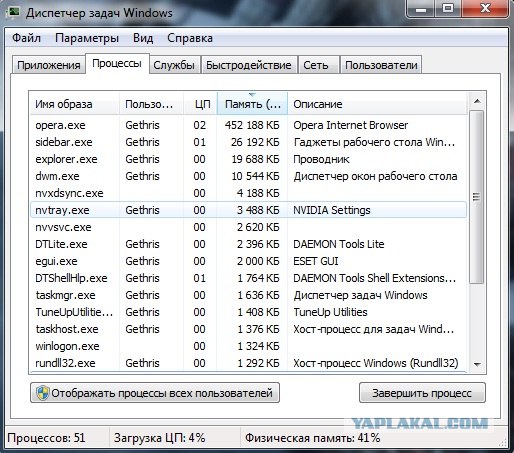Image resolution: width=514 pixels, height=453 pixels.
Task: Switch to the Сеть tab
Action: click(316, 65)
